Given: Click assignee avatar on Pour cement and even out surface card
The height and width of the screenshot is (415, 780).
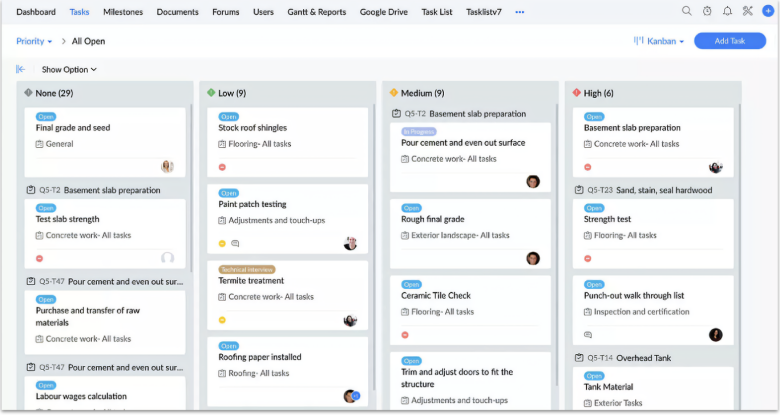Looking at the screenshot, I should 533,182.
